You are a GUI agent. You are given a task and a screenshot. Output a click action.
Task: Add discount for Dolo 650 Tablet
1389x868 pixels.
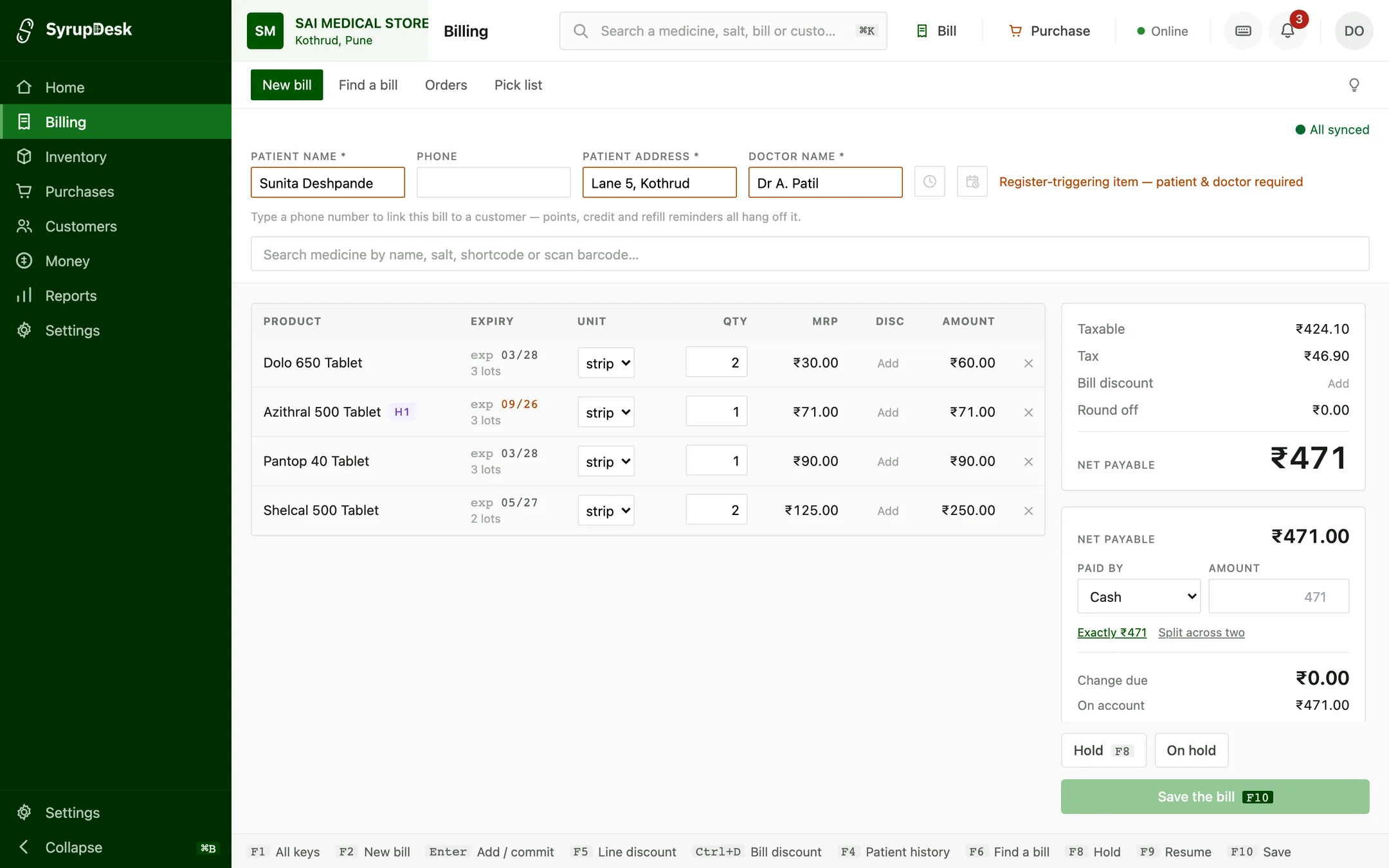pos(887,363)
